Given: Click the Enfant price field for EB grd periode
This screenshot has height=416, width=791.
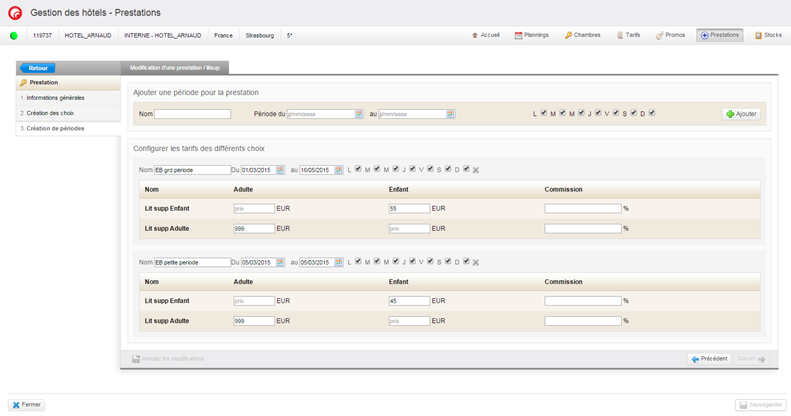Looking at the screenshot, I should pos(409,208).
